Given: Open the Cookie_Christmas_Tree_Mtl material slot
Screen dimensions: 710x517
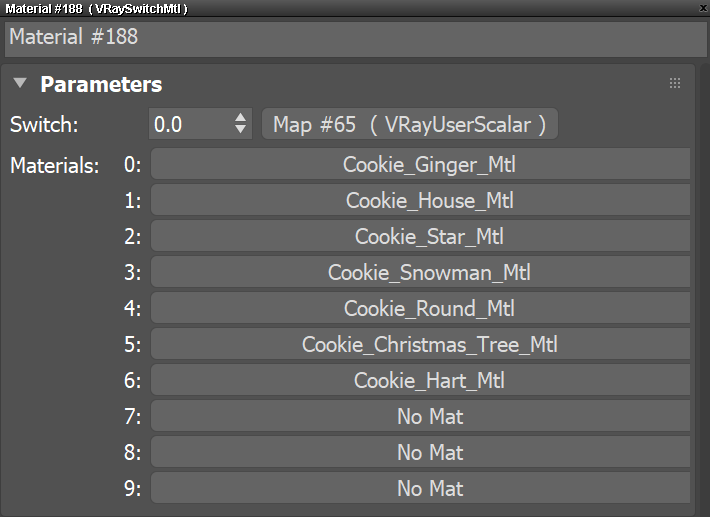Looking at the screenshot, I should tap(420, 344).
